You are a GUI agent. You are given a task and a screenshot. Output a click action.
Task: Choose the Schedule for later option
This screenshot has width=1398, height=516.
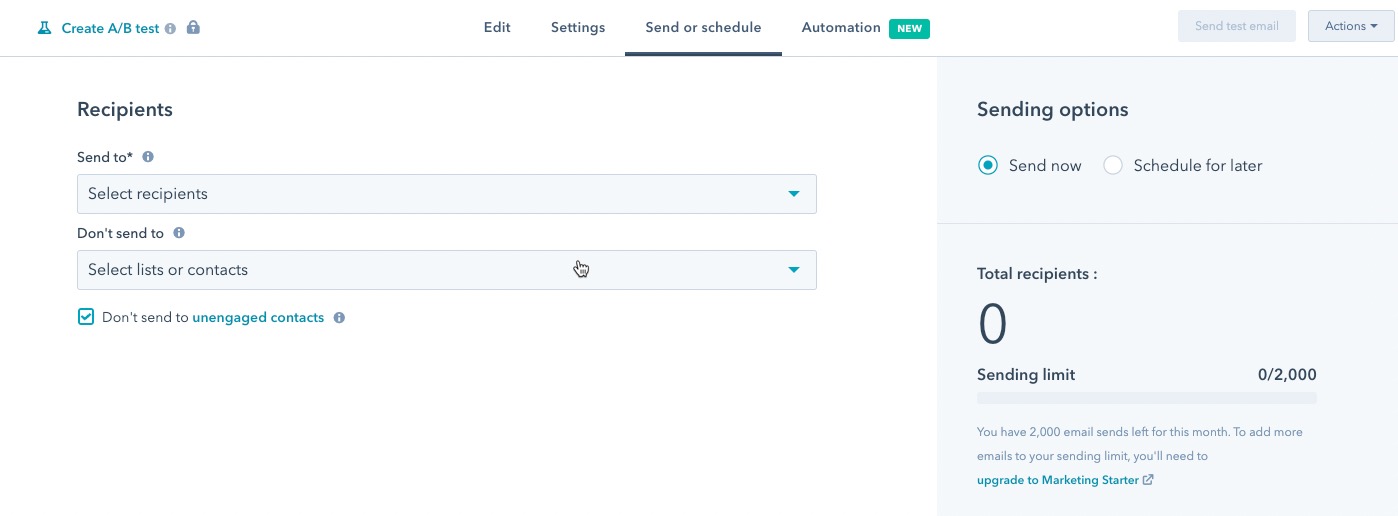(1113, 166)
